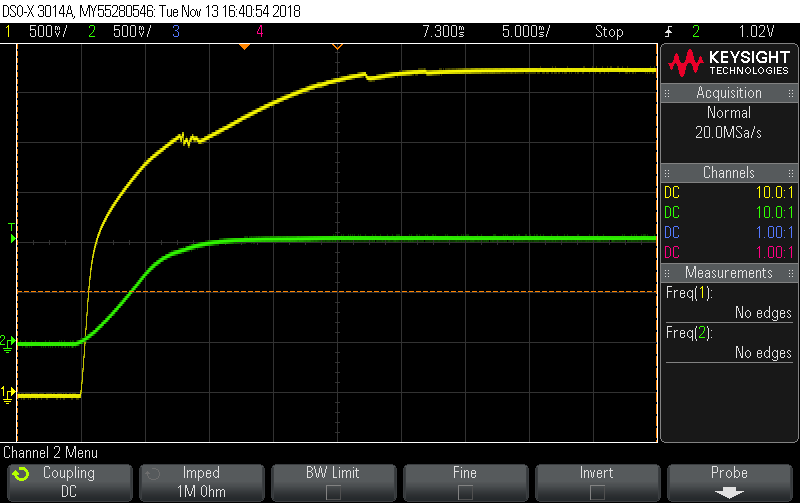This screenshot has height=503, width=800.
Task: Toggle the Fine checkbox
Action: 465,492
